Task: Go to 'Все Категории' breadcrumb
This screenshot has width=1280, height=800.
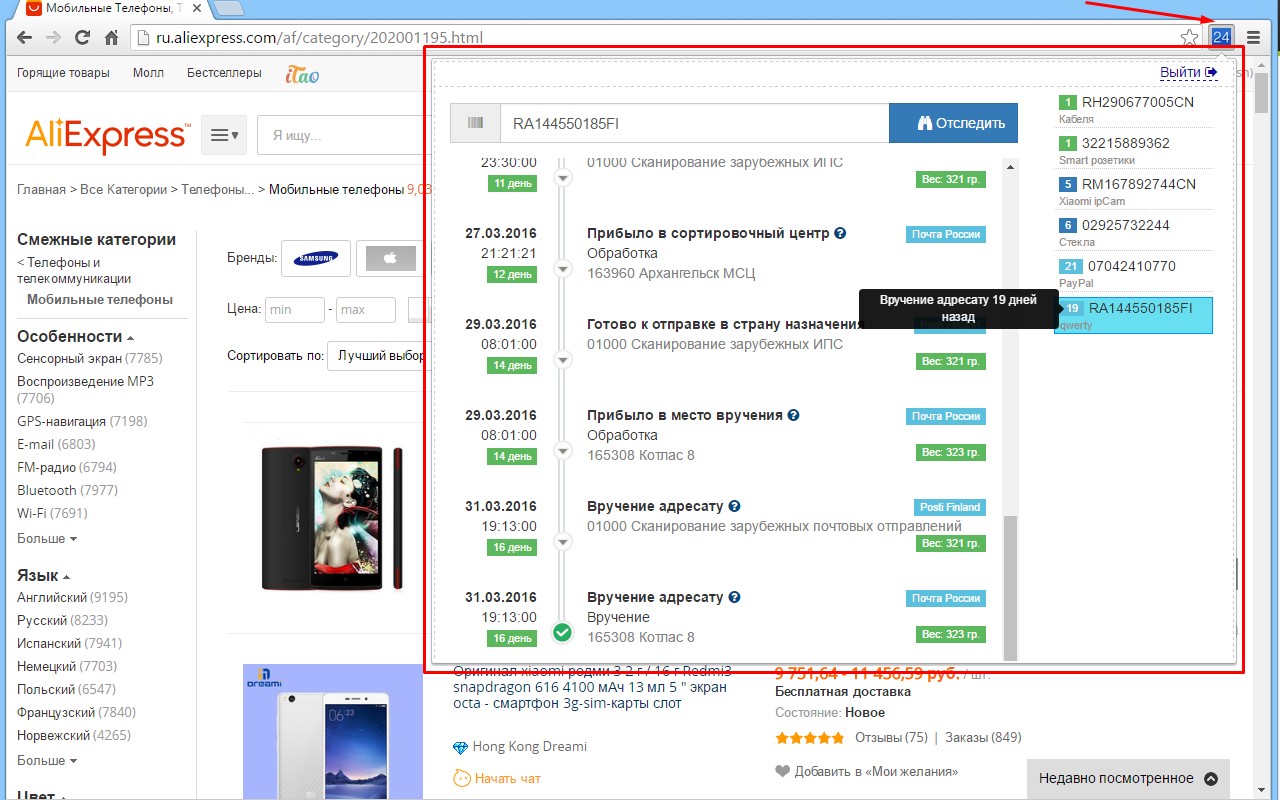Action: (123, 189)
